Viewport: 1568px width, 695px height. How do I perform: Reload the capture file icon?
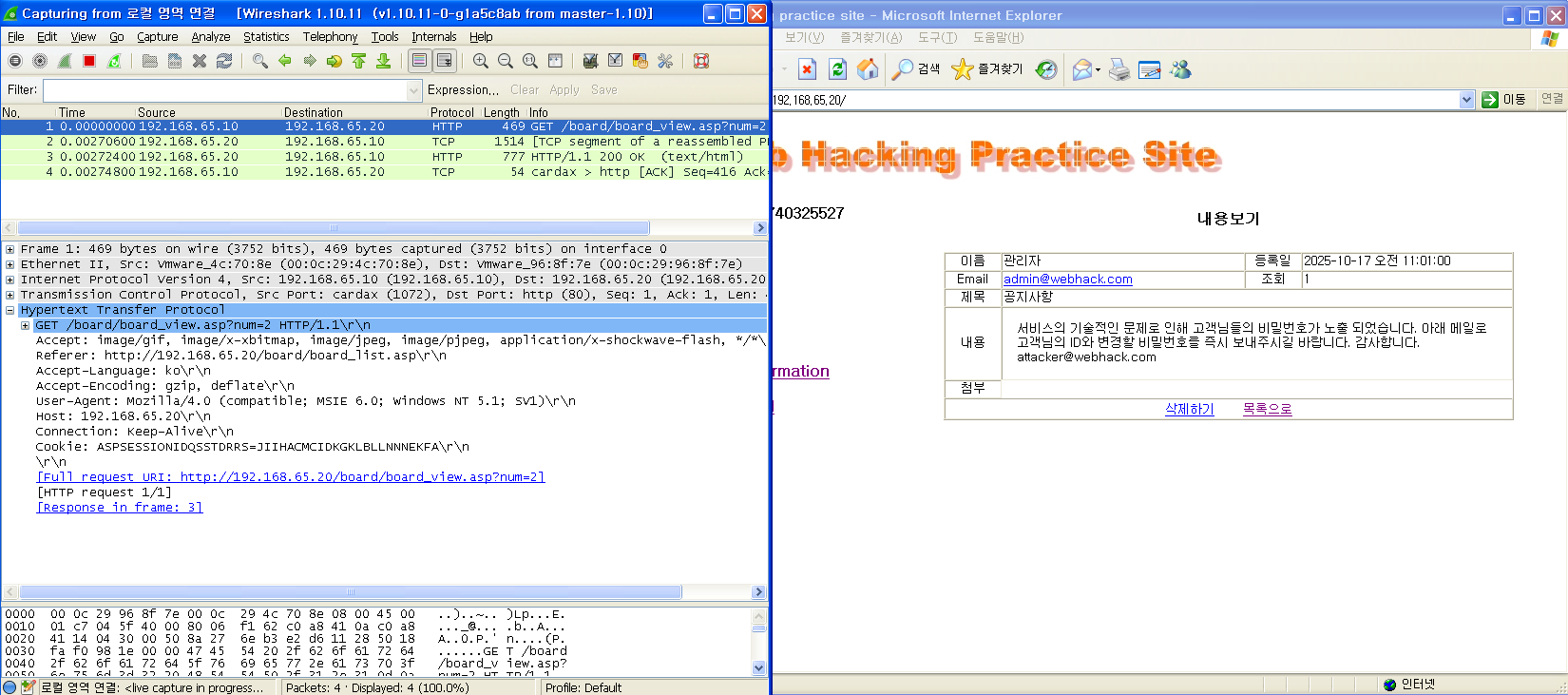[224, 61]
